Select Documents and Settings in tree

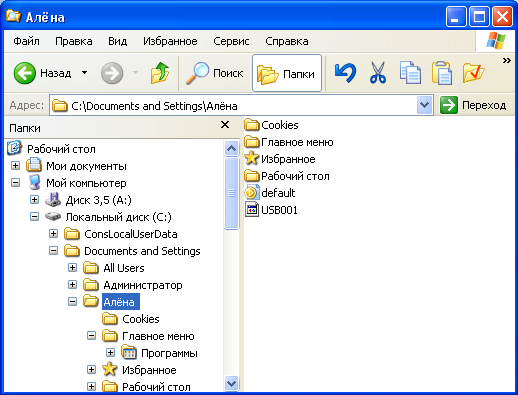(142, 251)
